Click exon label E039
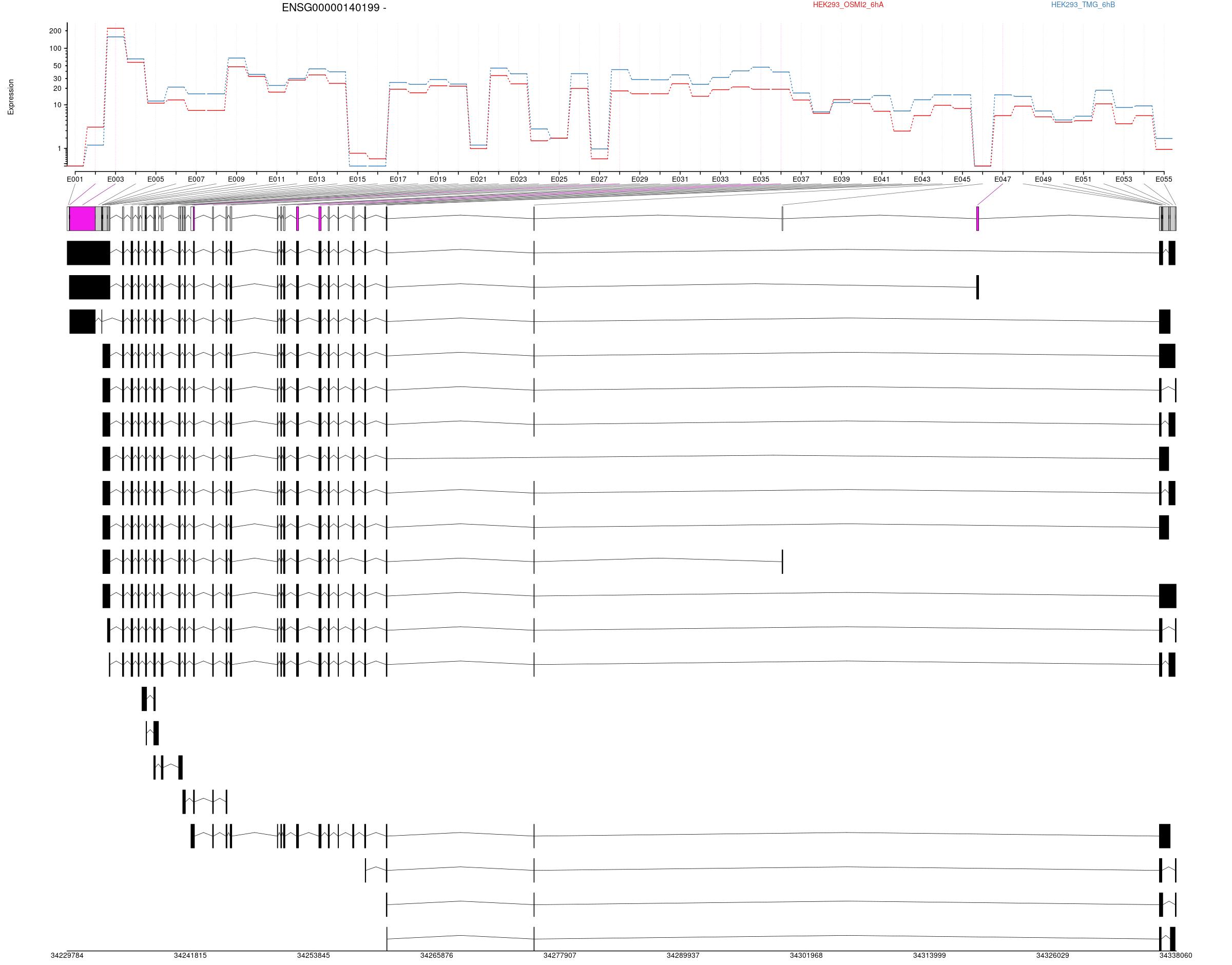The image size is (1232, 965). point(842,179)
